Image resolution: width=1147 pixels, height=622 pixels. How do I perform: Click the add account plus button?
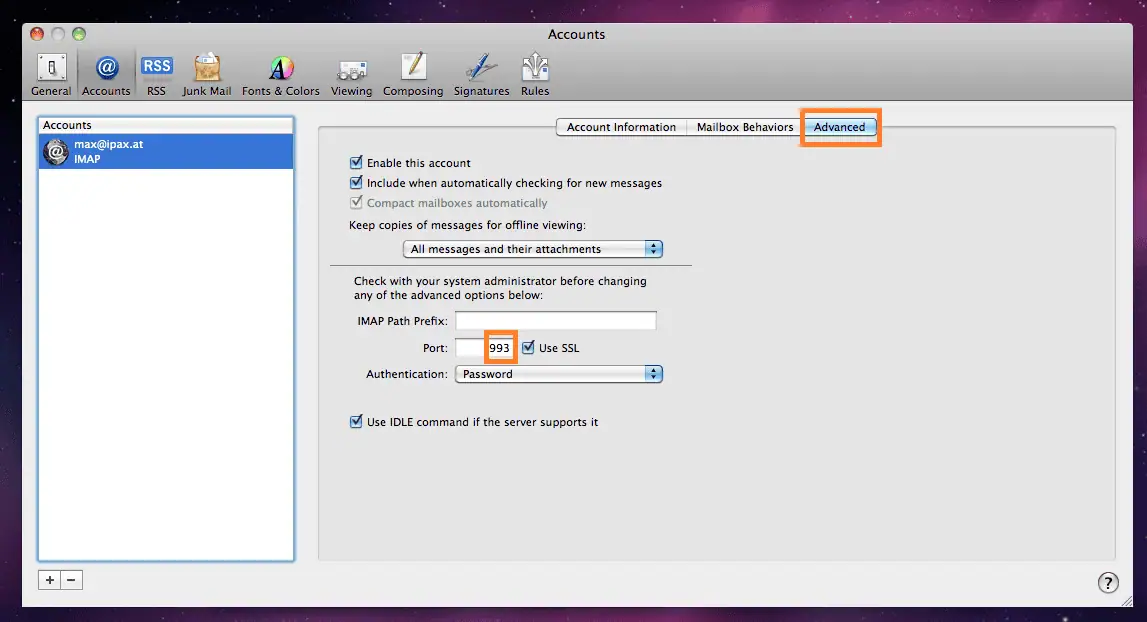(49, 580)
